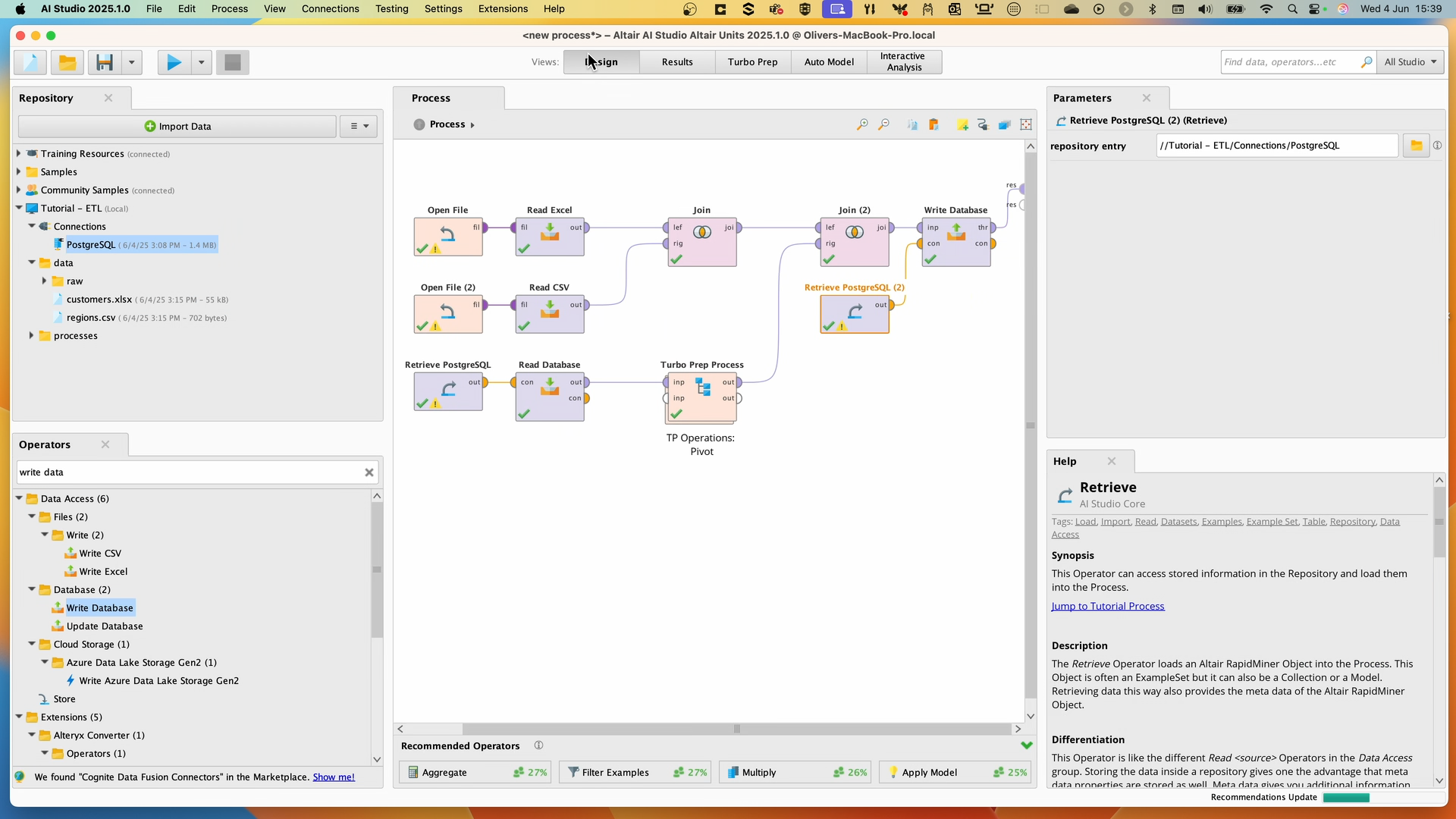Open a process from the repository

tap(67, 62)
